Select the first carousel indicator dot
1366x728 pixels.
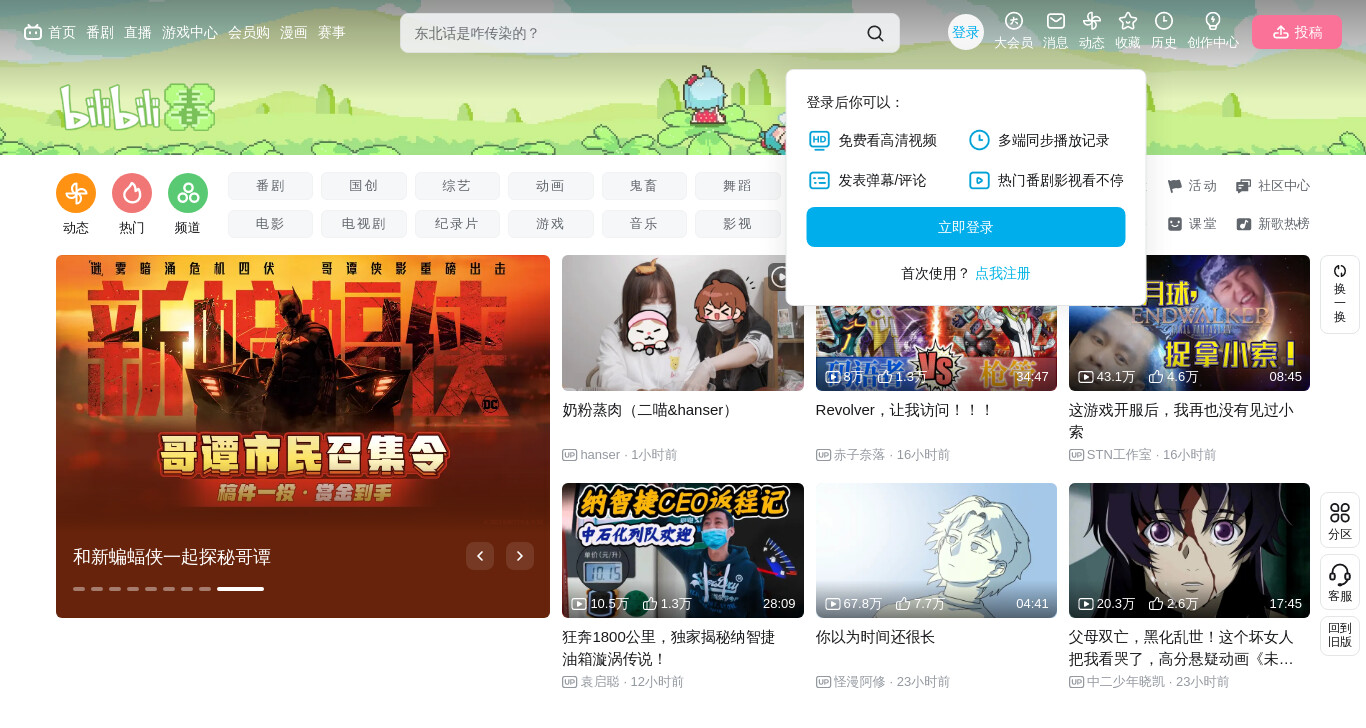(79, 589)
